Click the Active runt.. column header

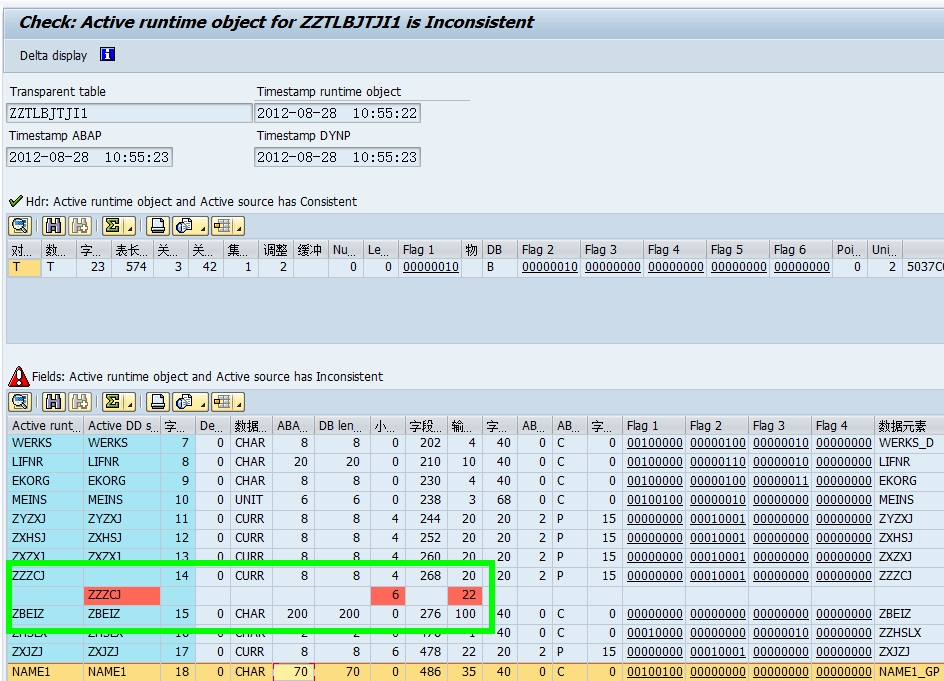(46, 426)
